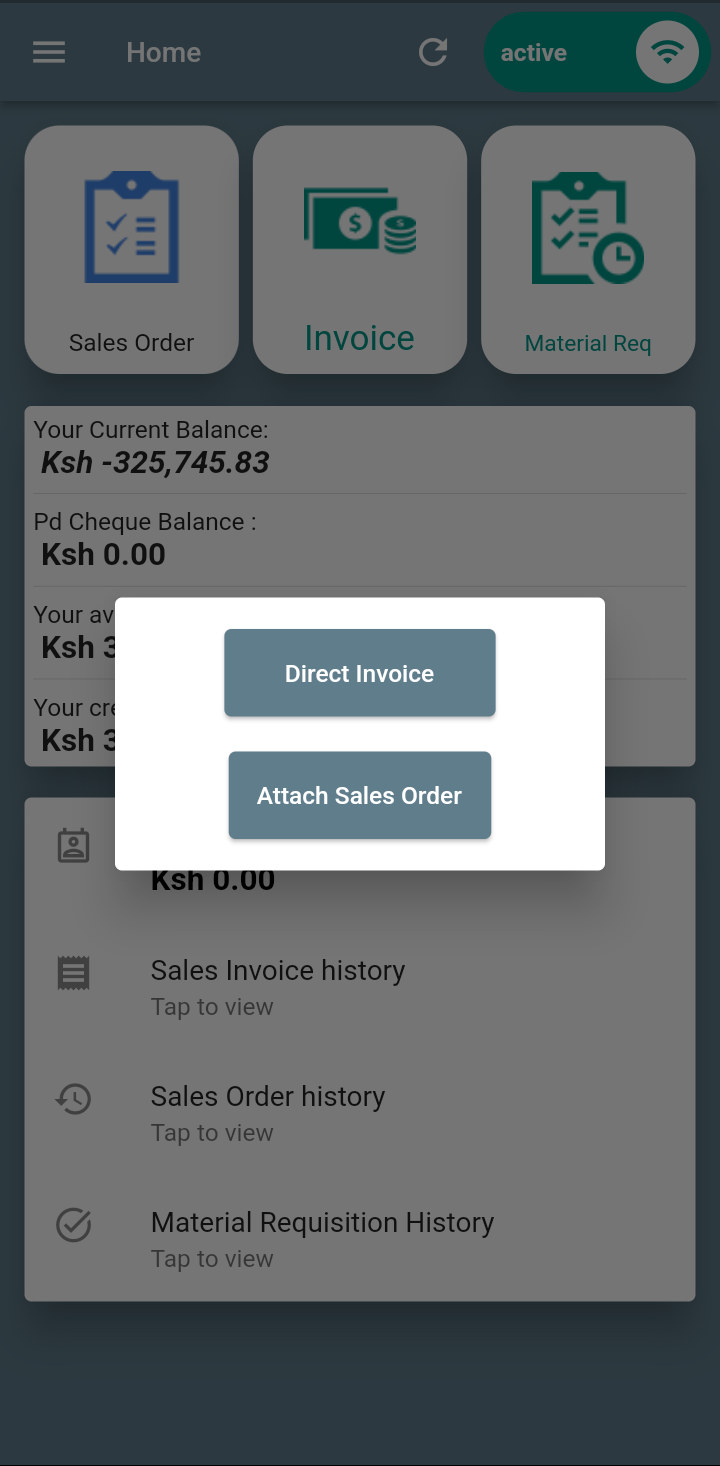The height and width of the screenshot is (1466, 720).
Task: Toggle the active status switch
Action: point(596,52)
